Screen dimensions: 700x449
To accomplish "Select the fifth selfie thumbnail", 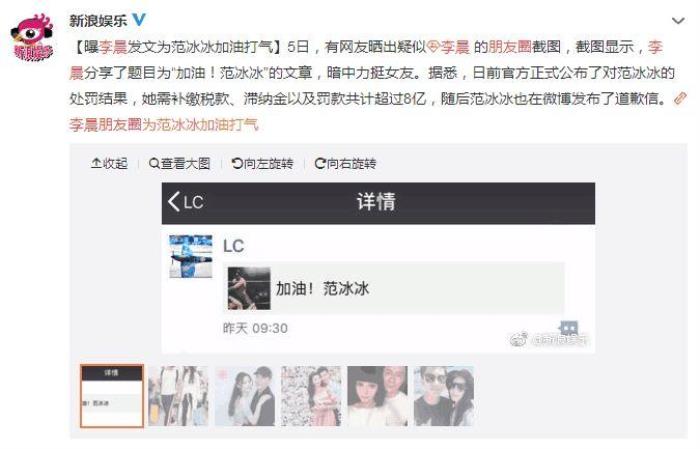I will (x=377, y=396).
